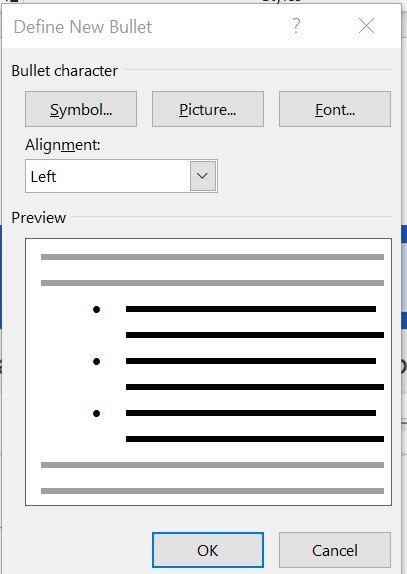
Task: Click the third bullet dot in preview
Action: click(97, 414)
